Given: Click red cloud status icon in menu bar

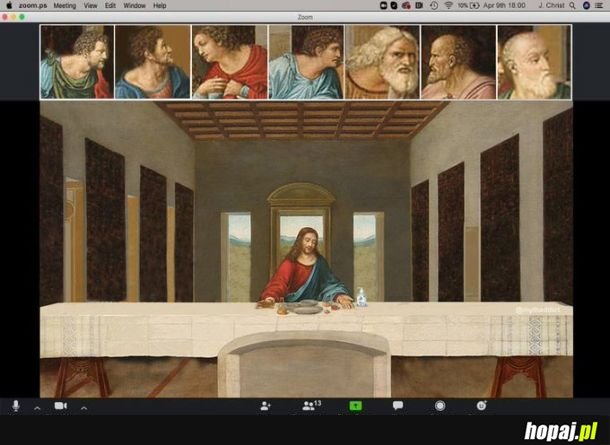Looking at the screenshot, I should click(x=406, y=5).
